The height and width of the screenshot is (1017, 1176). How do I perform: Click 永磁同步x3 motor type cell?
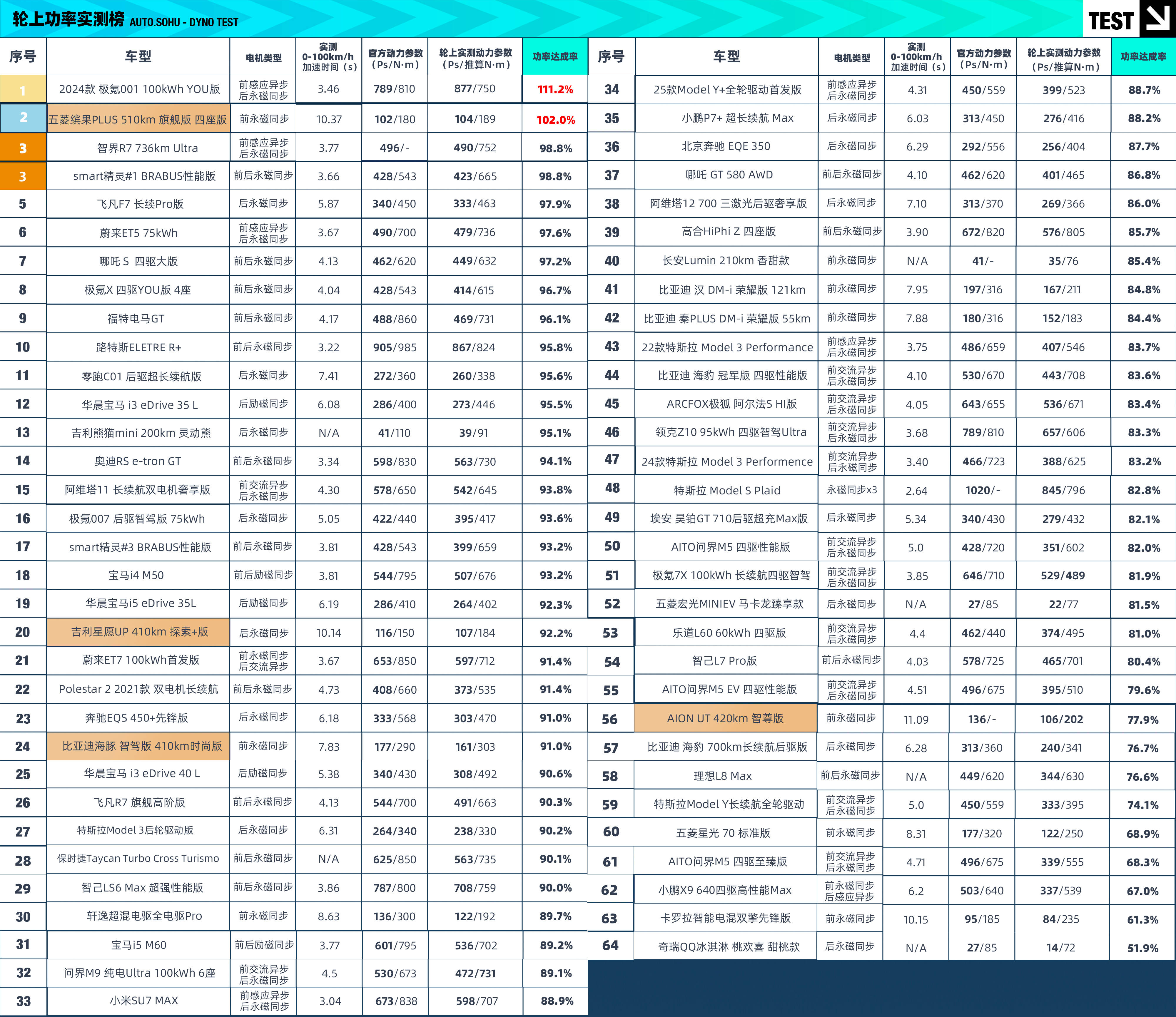tap(851, 489)
